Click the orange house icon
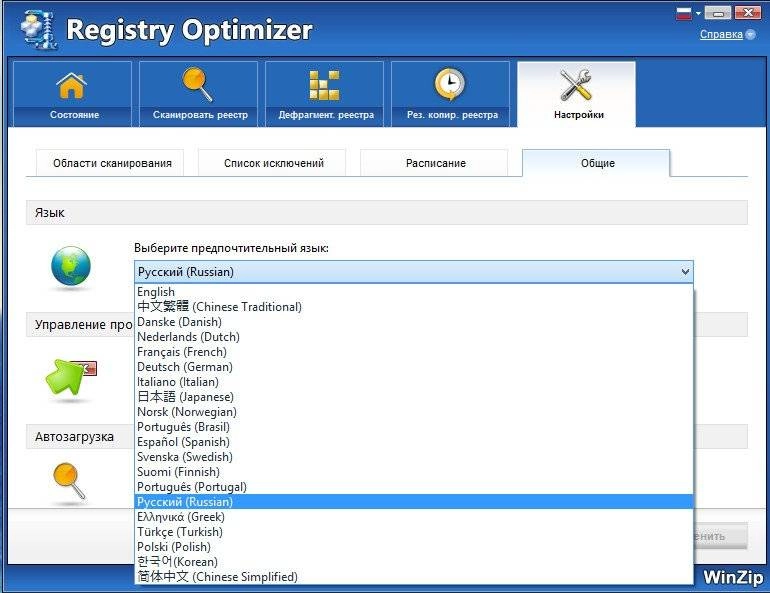 pos(72,85)
